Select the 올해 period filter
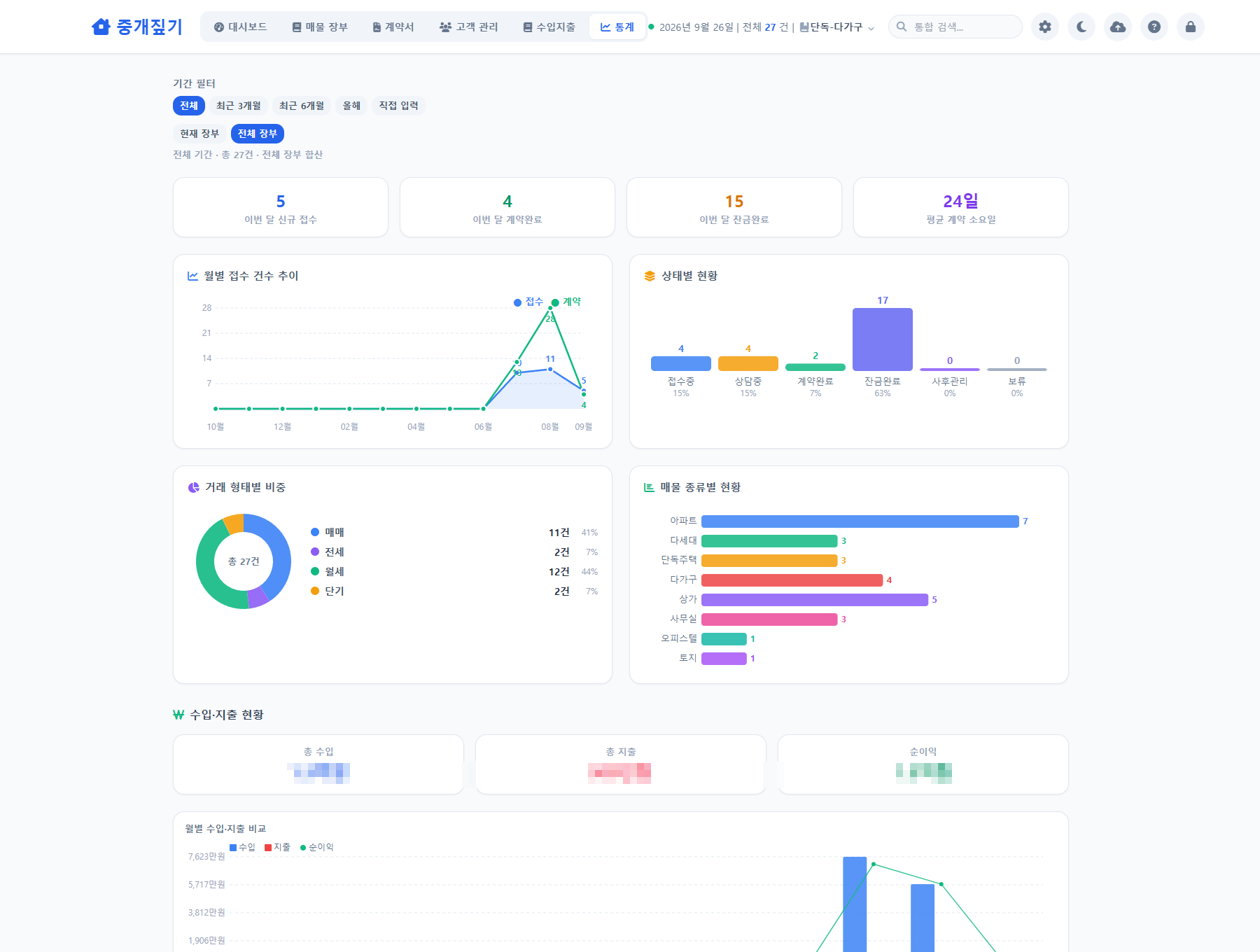 351,106
